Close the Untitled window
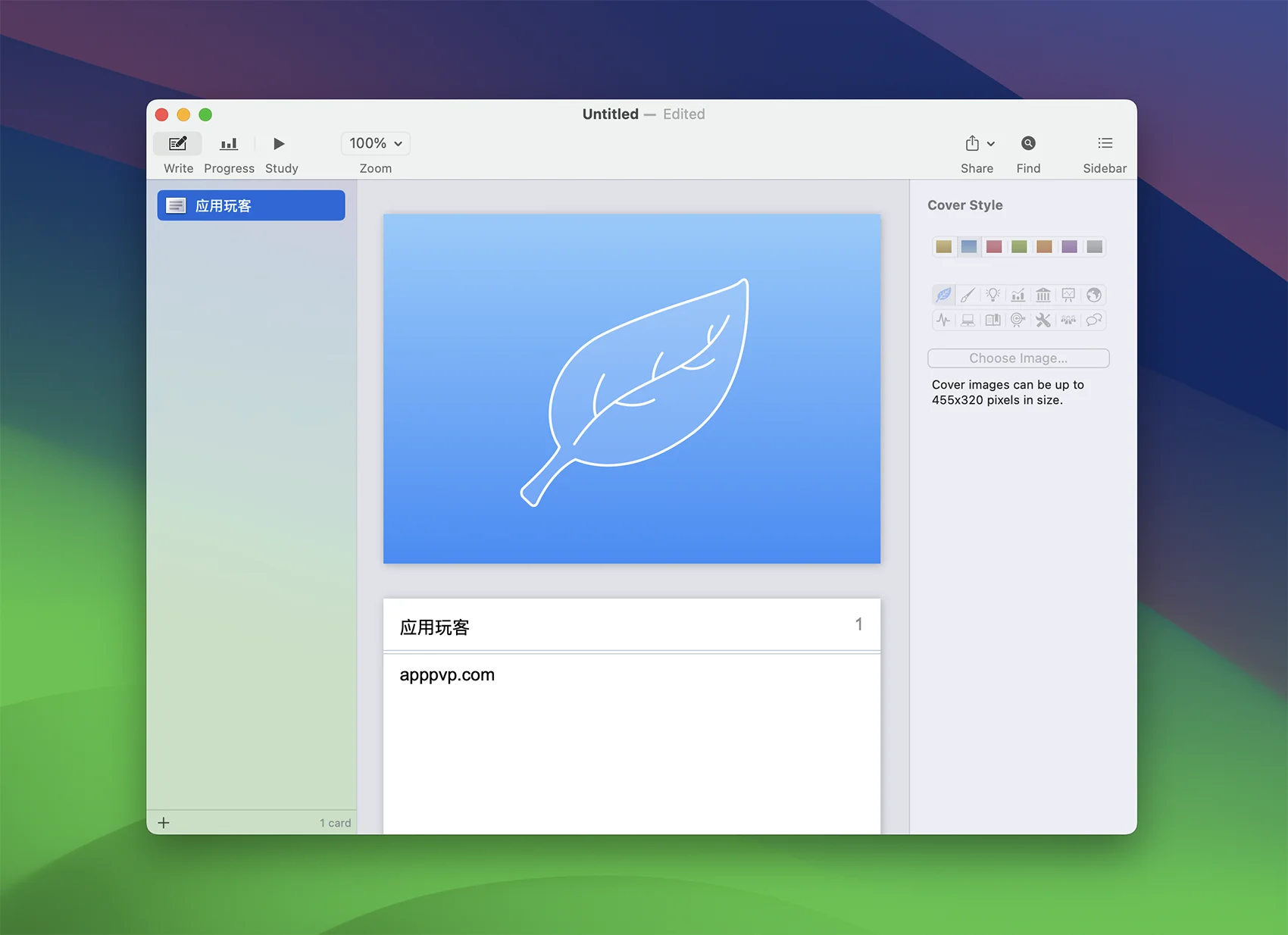The height and width of the screenshot is (935, 1288). pyautogui.click(x=161, y=114)
